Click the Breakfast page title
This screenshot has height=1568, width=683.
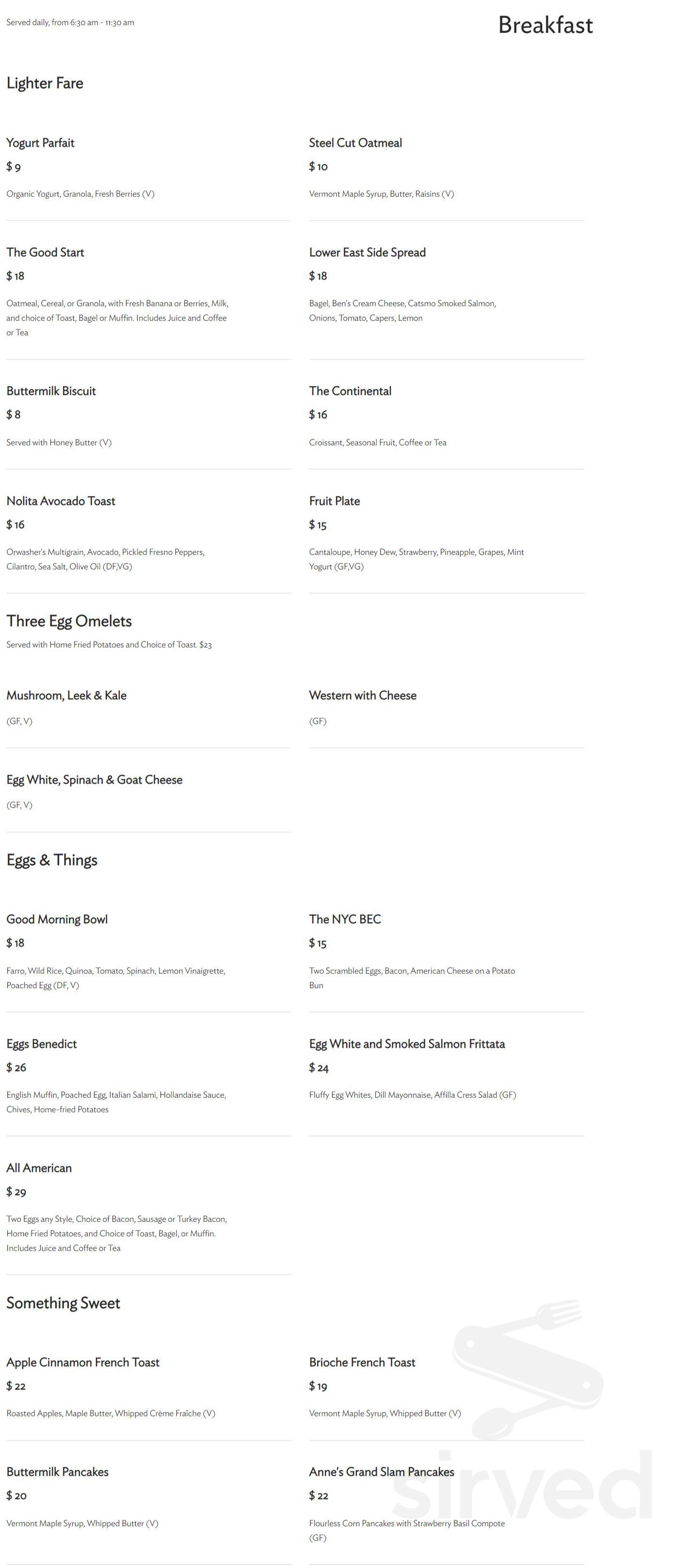545,25
